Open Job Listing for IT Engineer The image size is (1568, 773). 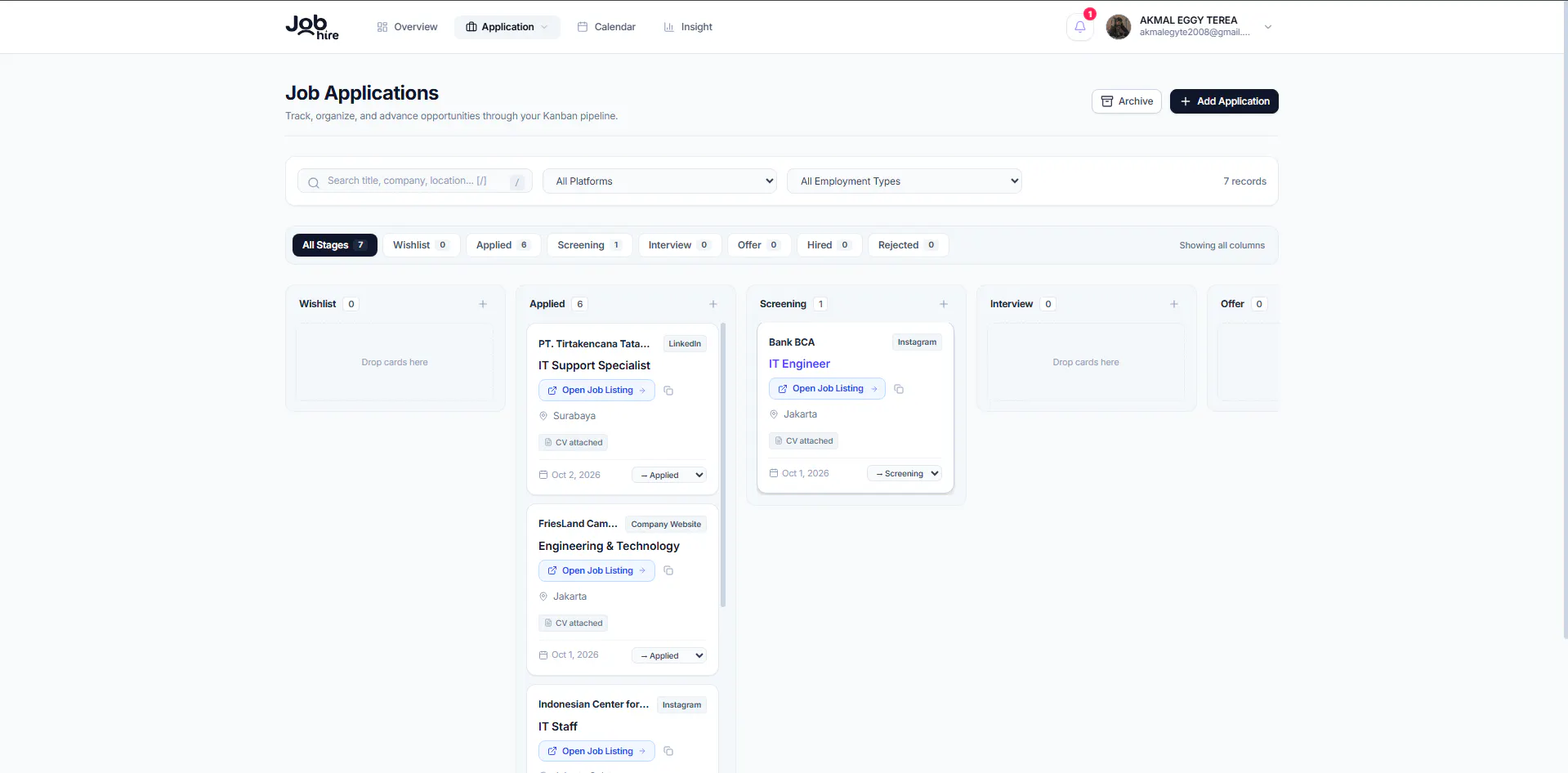point(827,389)
